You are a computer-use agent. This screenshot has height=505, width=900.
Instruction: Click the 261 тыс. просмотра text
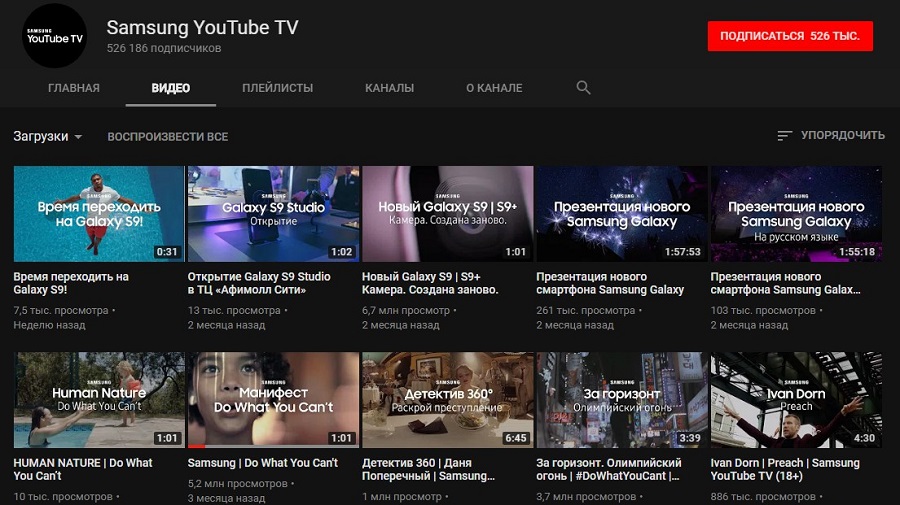[585, 310]
